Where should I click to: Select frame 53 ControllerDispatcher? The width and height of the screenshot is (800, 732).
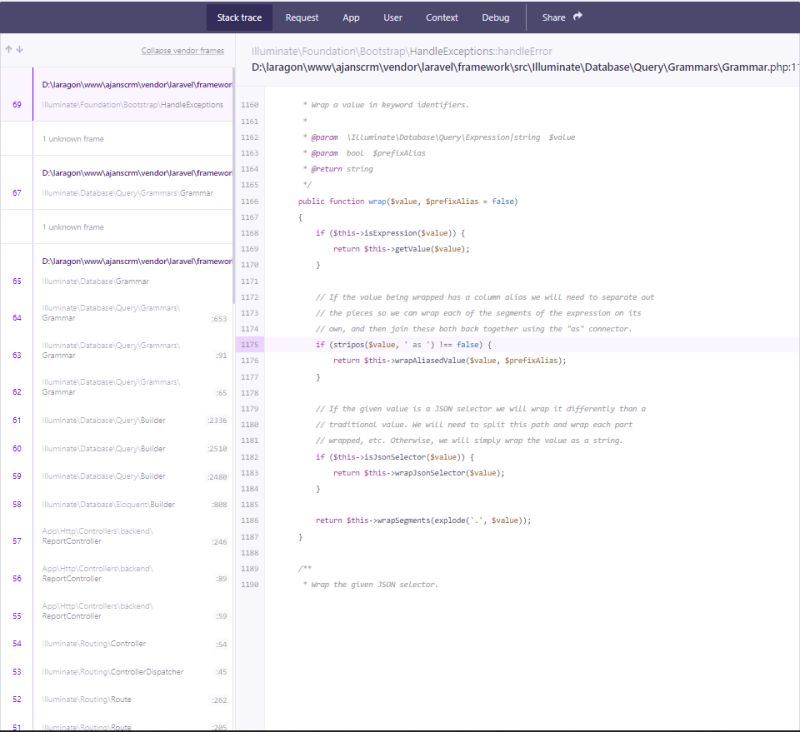[x=117, y=671]
